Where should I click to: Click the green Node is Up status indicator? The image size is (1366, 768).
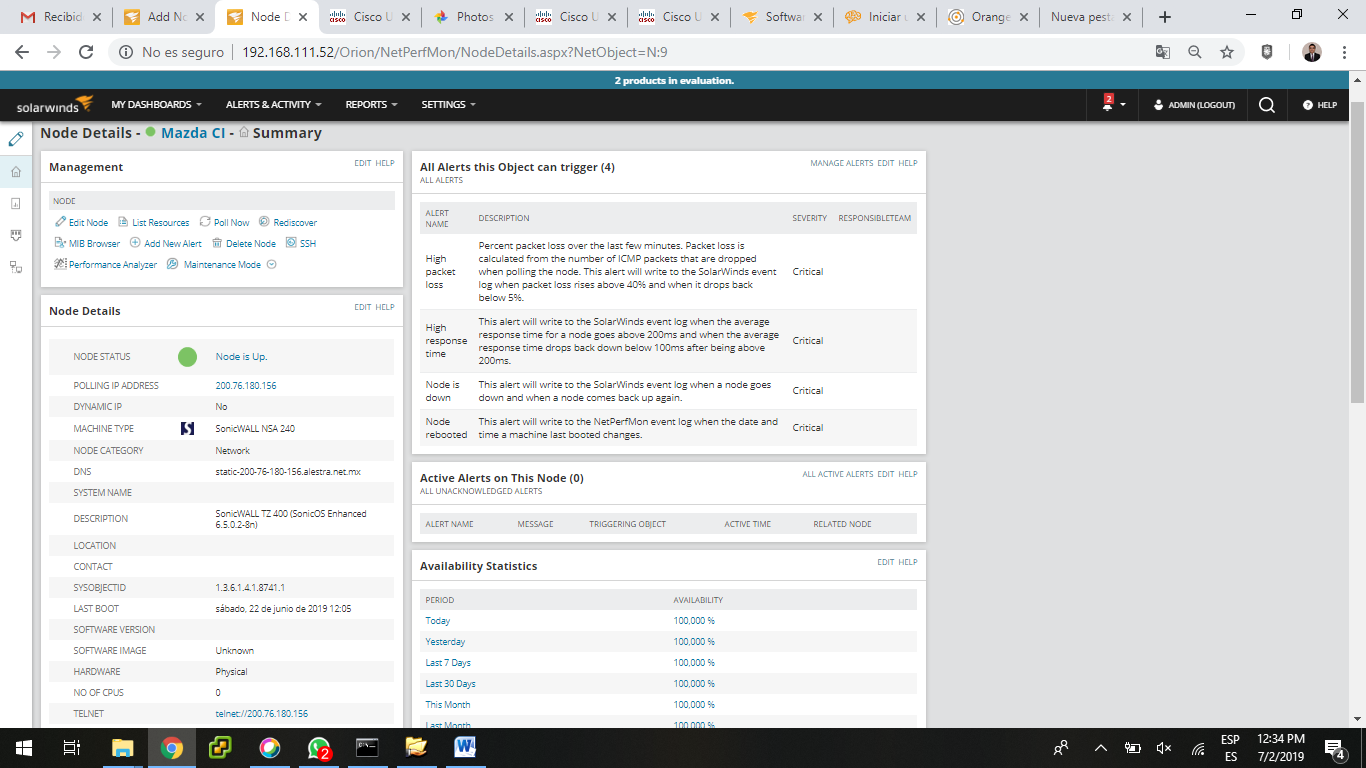187,357
